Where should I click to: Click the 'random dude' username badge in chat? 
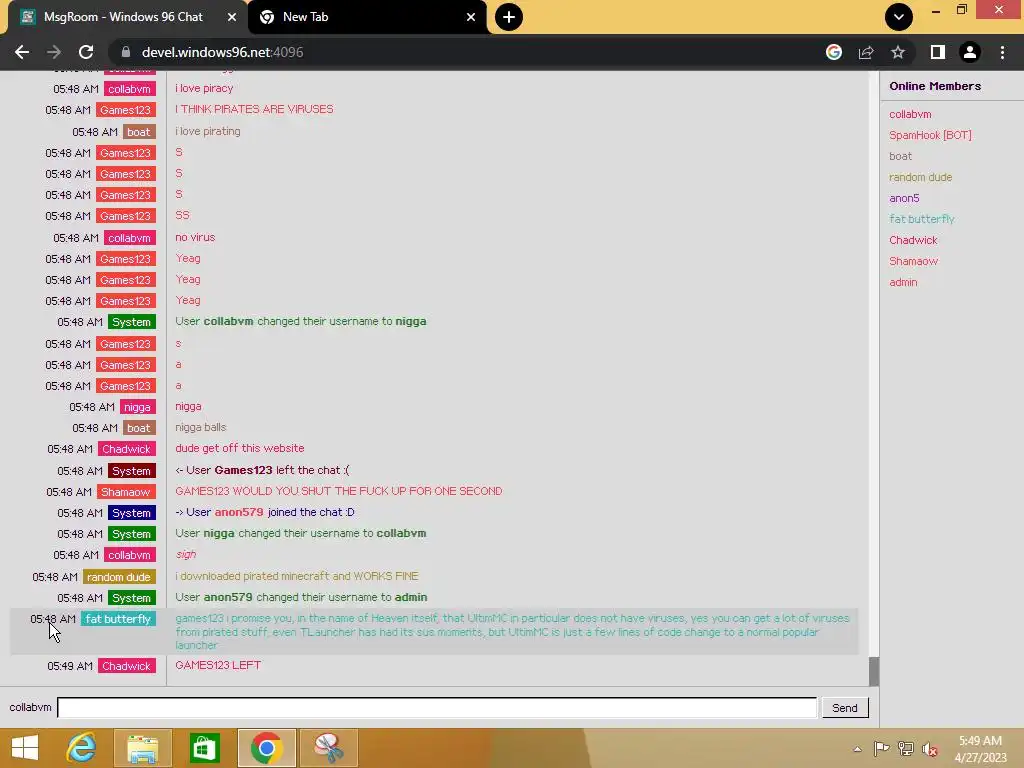tap(119, 577)
